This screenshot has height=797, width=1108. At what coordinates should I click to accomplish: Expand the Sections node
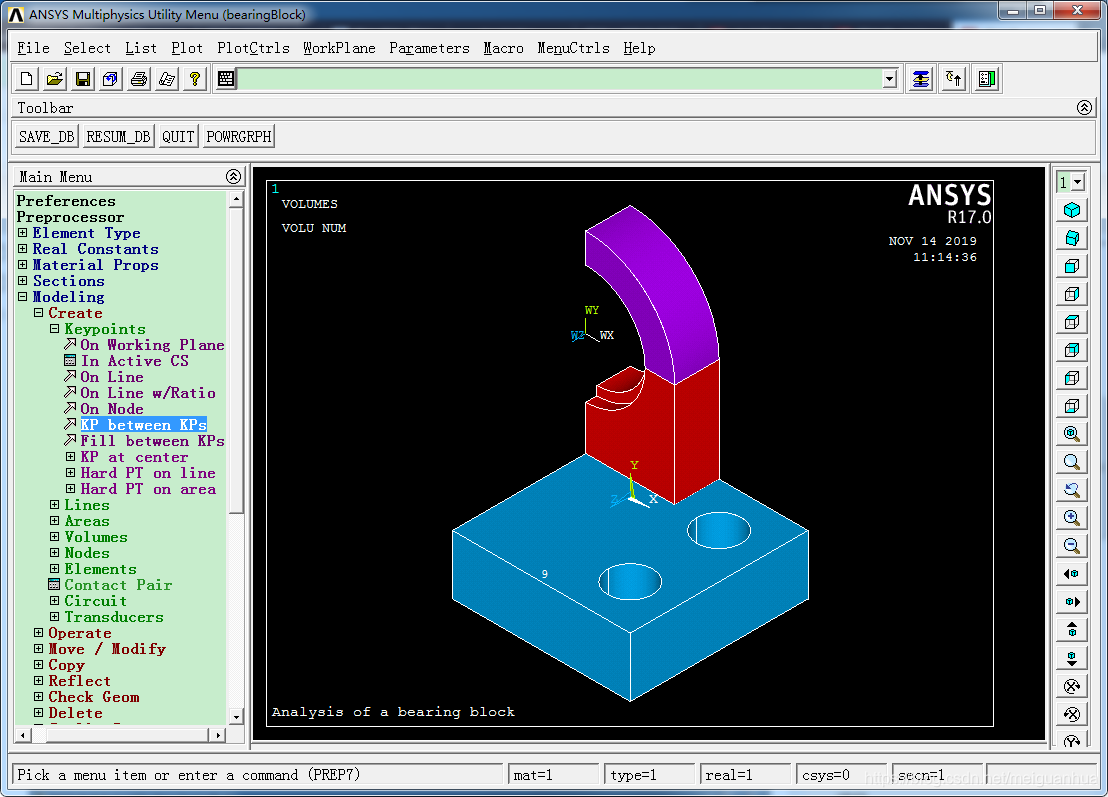pos(23,281)
